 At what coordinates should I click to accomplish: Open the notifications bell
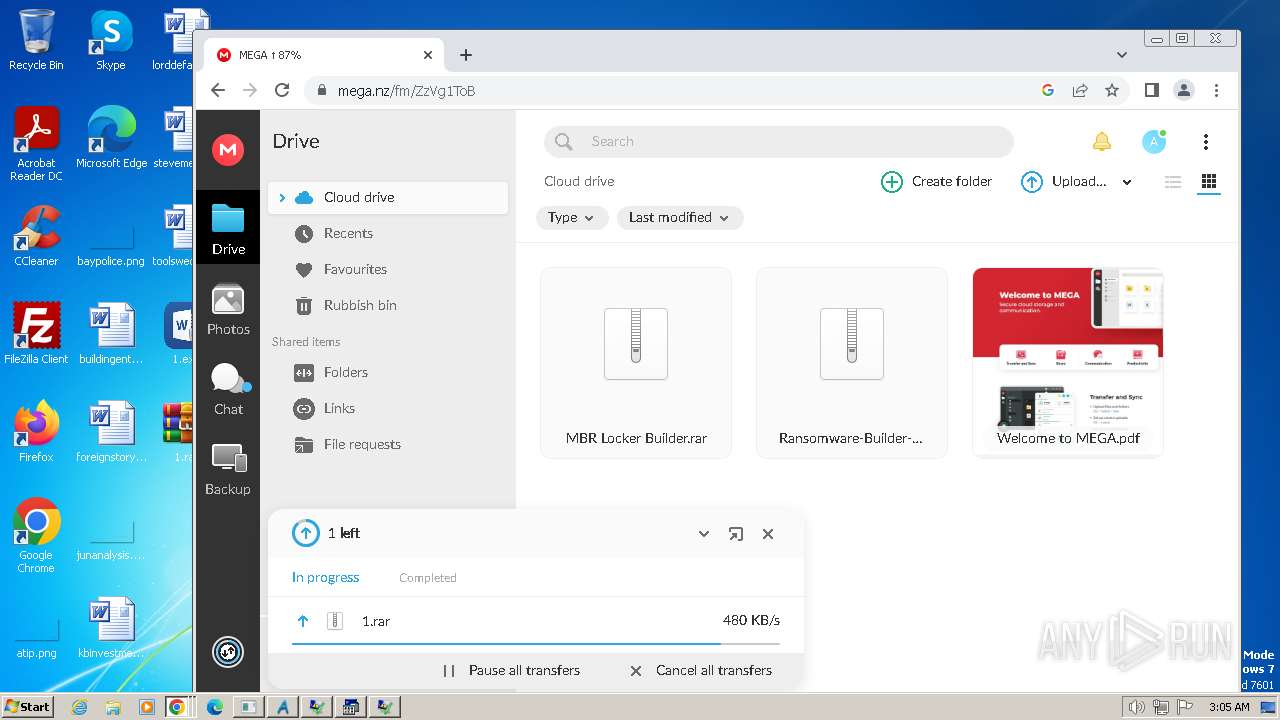point(1102,141)
